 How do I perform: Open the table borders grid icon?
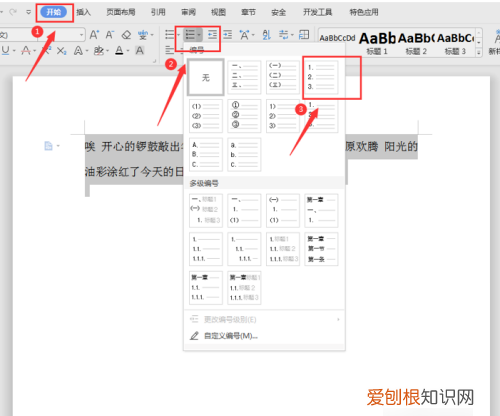point(304,34)
